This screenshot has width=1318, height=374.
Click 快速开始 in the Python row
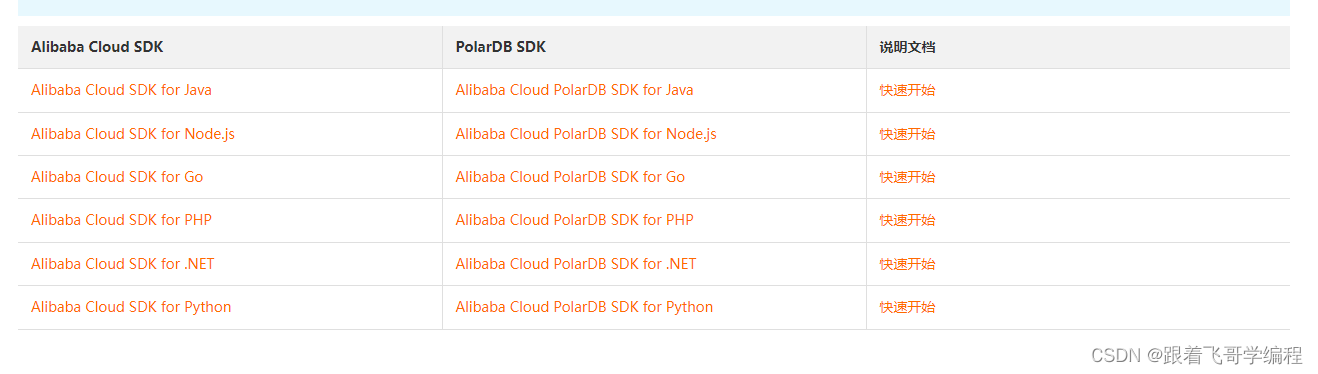(907, 307)
